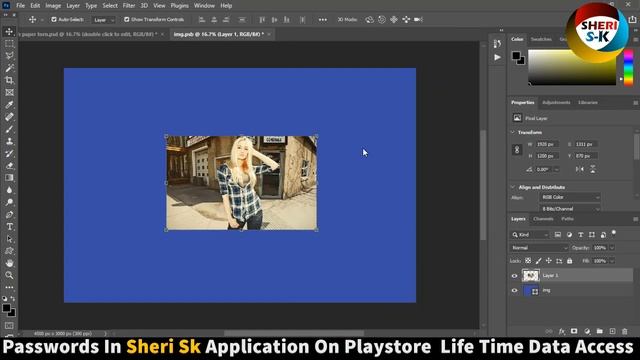
Task: Open the layer filter Kind dropdown
Action: (x=530, y=235)
